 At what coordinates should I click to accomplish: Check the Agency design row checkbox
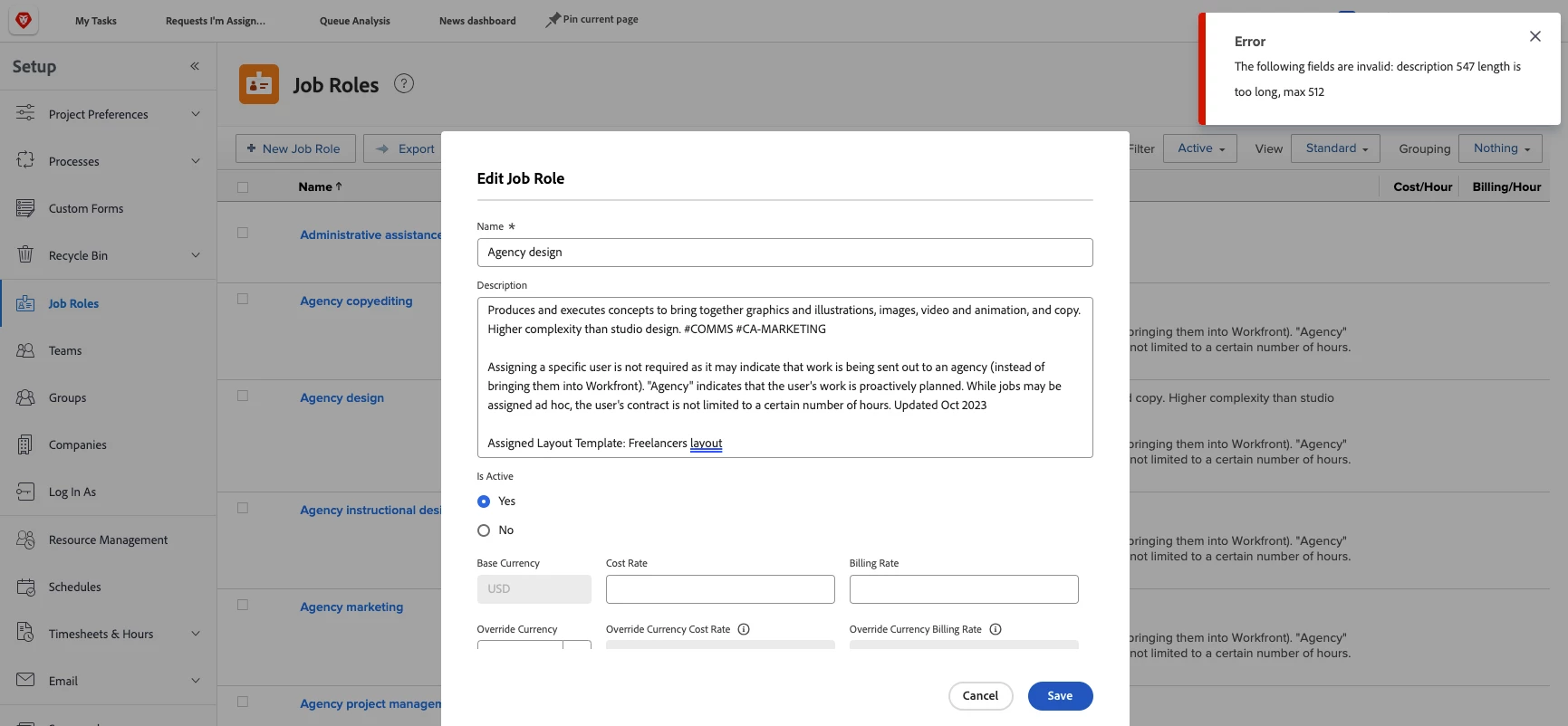coord(243,396)
